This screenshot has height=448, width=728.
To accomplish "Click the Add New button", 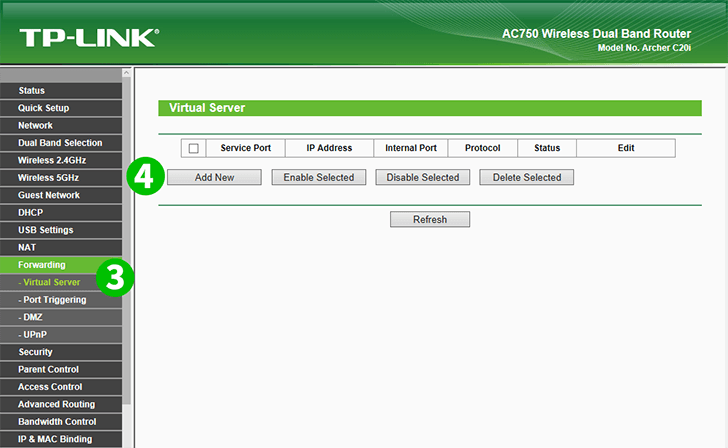I will click(x=214, y=177).
